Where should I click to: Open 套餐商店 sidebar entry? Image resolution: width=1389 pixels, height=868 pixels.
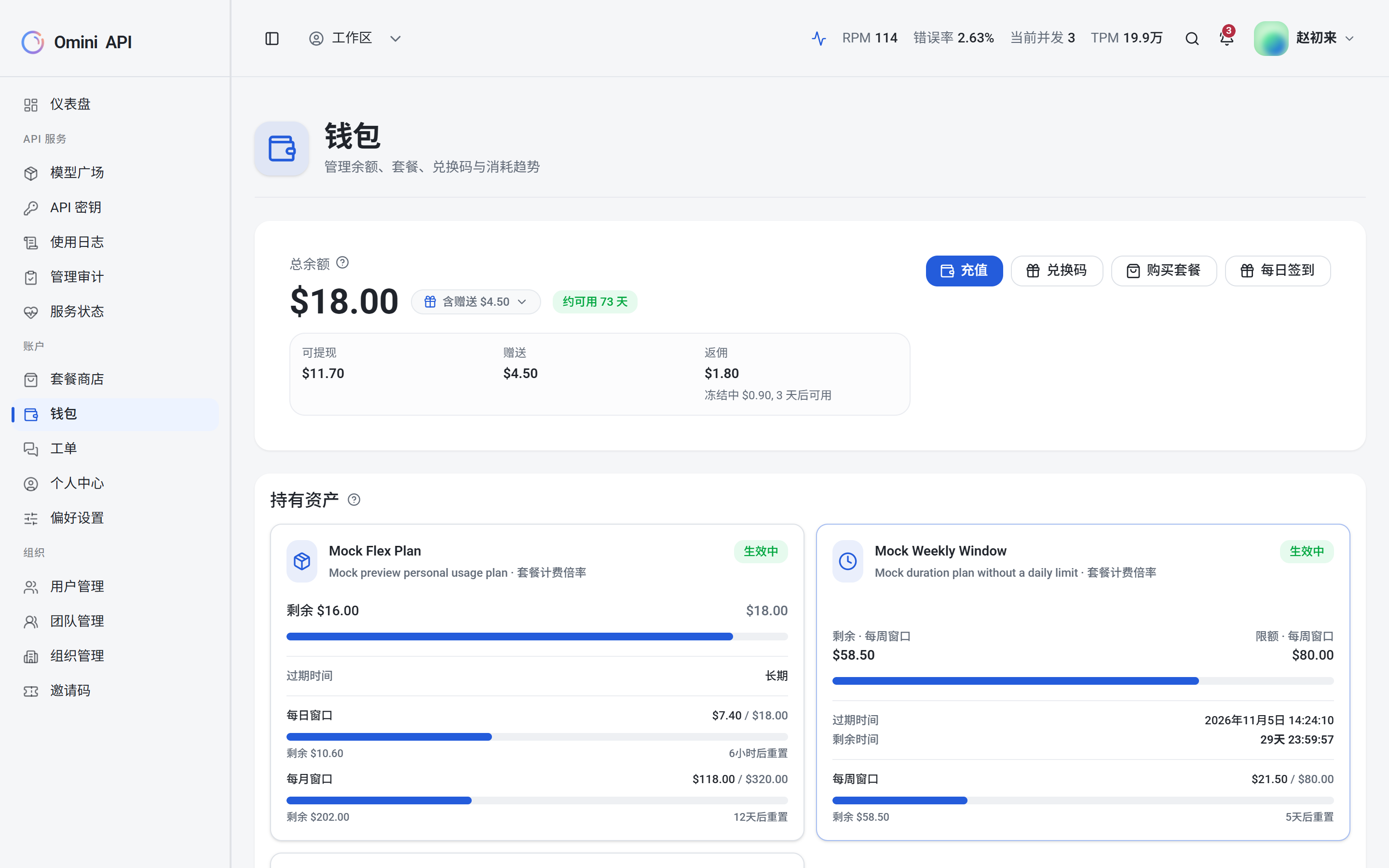pos(115,380)
